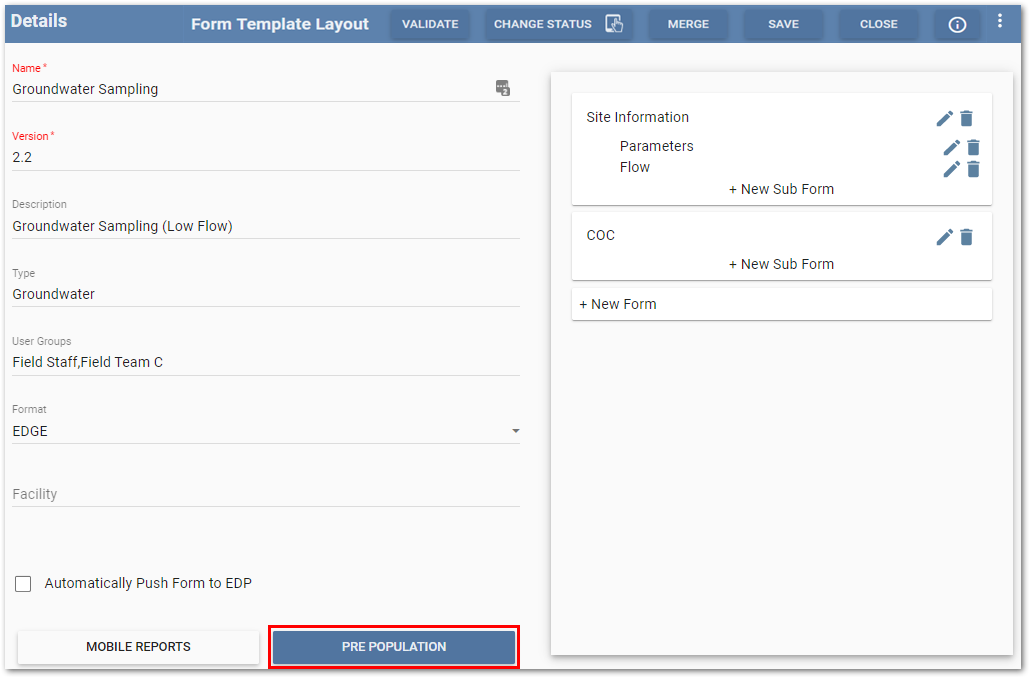Screen dimensions: 1030x678
Task: Delete the Site Information form
Action: 966,118
